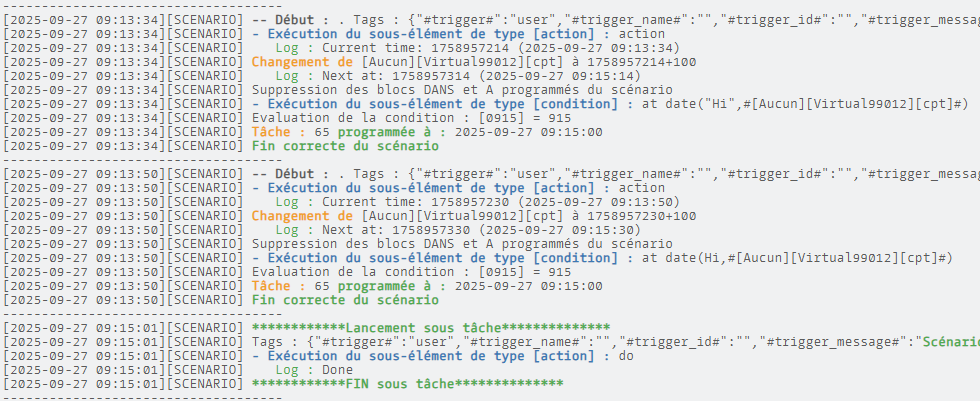Click the "Lancement sous tâche" line
This screenshot has height=401, width=980.
click(430, 327)
